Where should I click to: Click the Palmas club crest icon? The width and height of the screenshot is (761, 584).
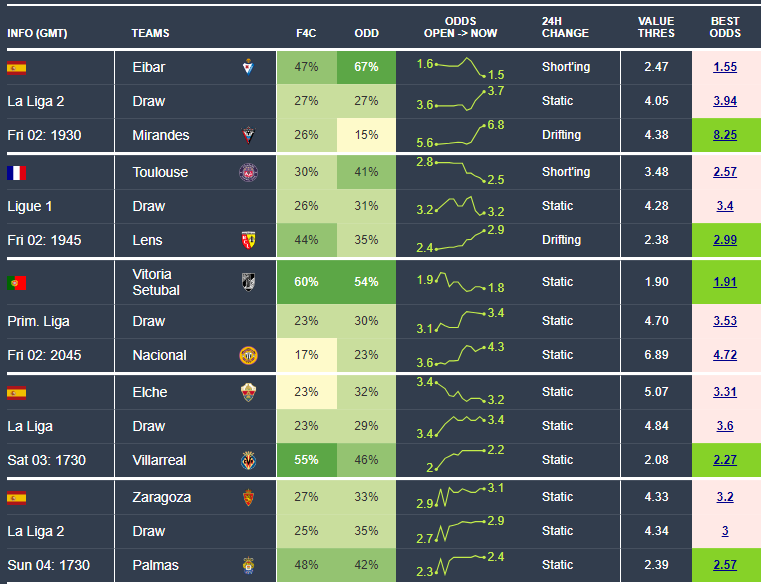pyautogui.click(x=248, y=566)
